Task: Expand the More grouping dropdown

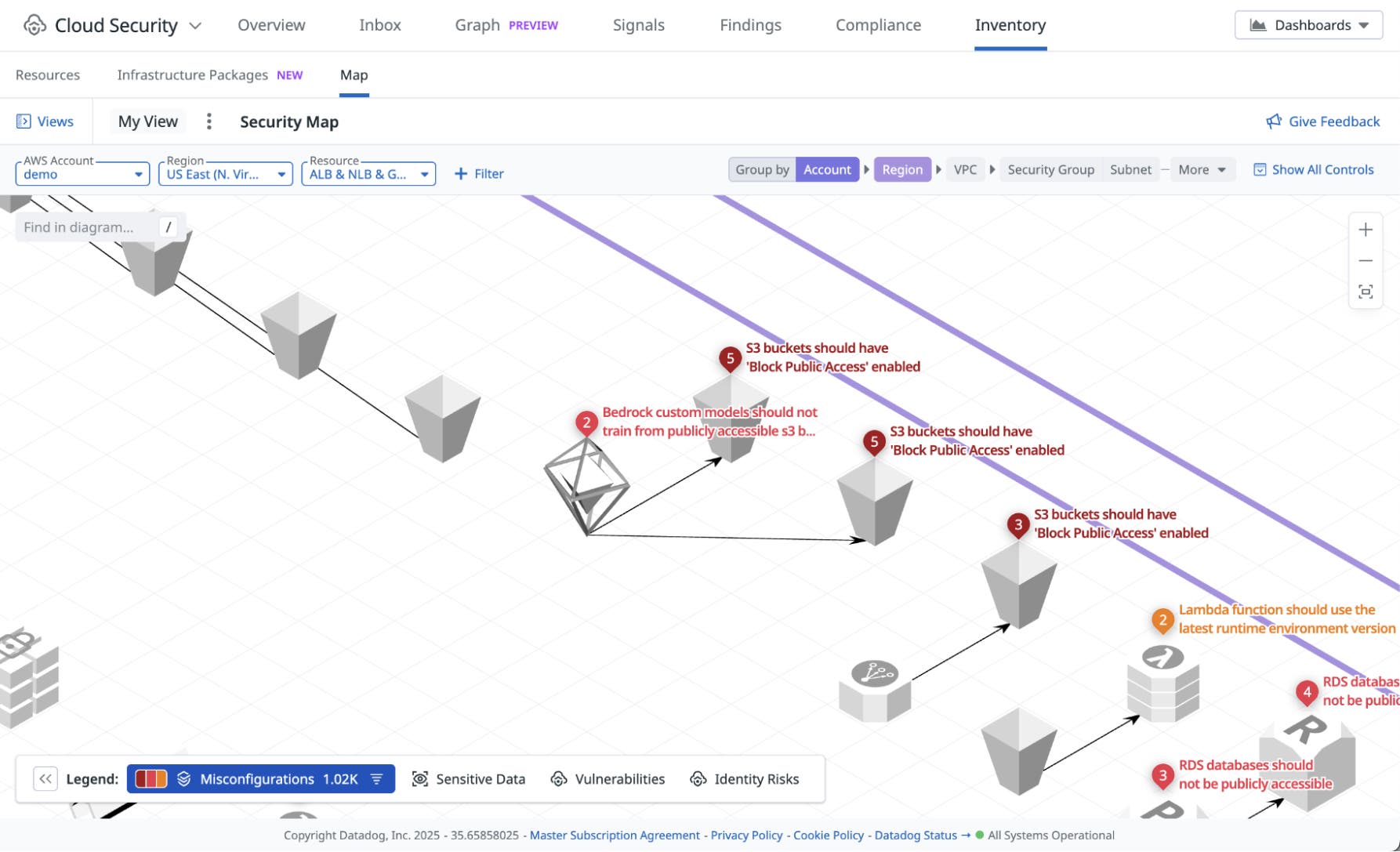Action: pyautogui.click(x=1202, y=169)
